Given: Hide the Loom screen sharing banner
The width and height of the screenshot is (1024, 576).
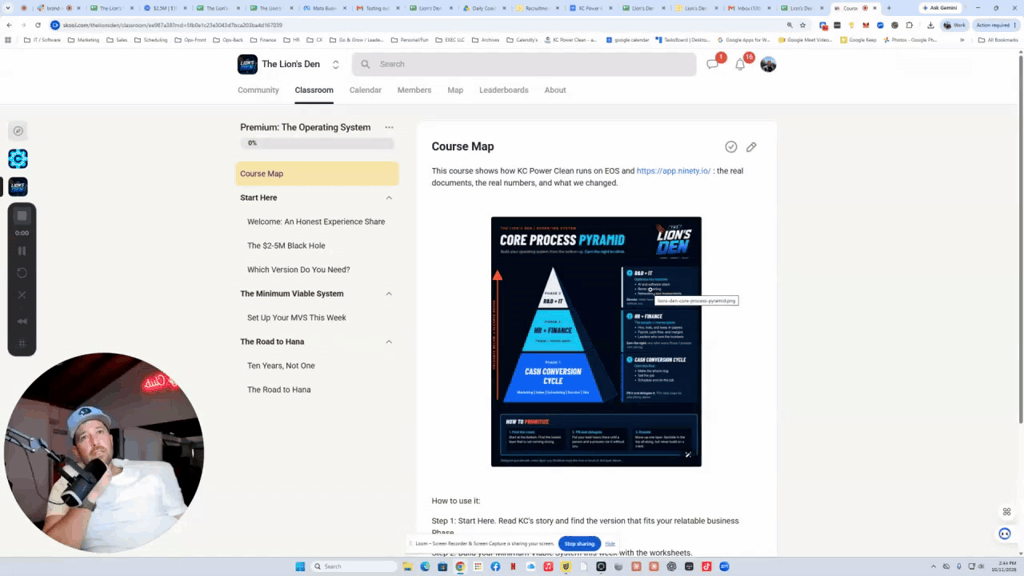Looking at the screenshot, I should click(x=610, y=543).
